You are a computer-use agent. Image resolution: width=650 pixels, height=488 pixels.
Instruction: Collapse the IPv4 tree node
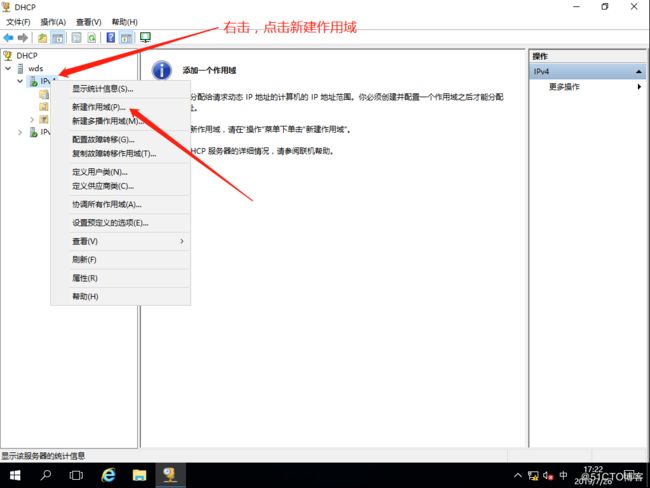click(x=20, y=81)
